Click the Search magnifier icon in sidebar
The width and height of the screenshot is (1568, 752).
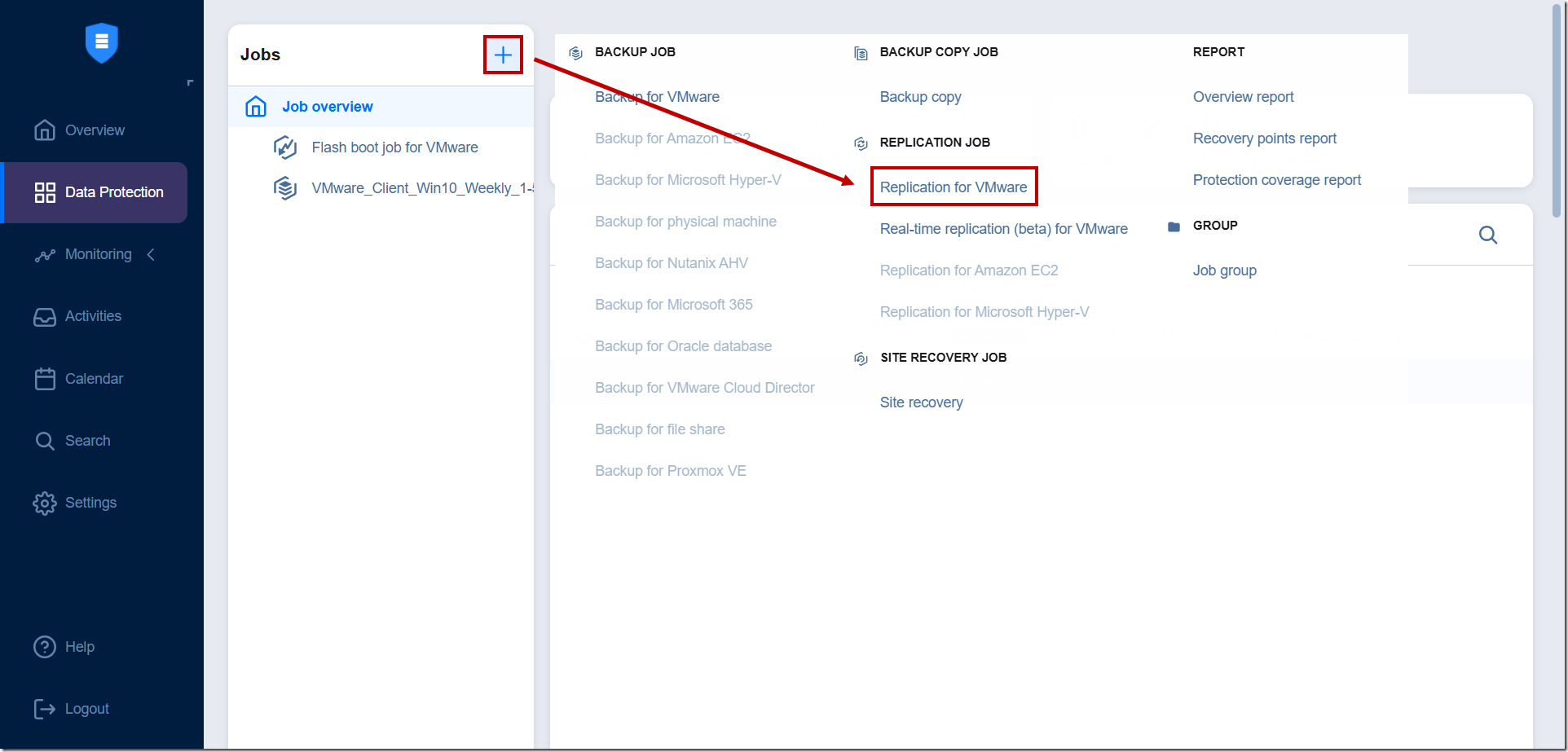pos(45,441)
